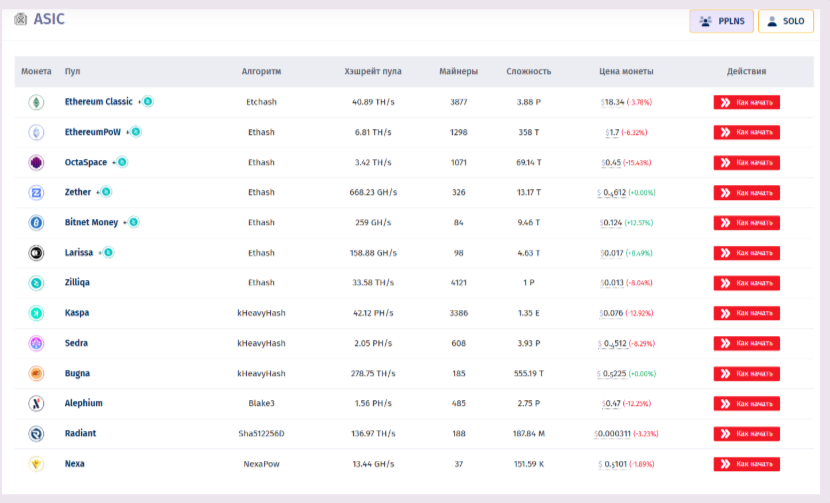The height and width of the screenshot is (503, 830).
Task: Open the Radiant pool link
Action: coord(80,433)
